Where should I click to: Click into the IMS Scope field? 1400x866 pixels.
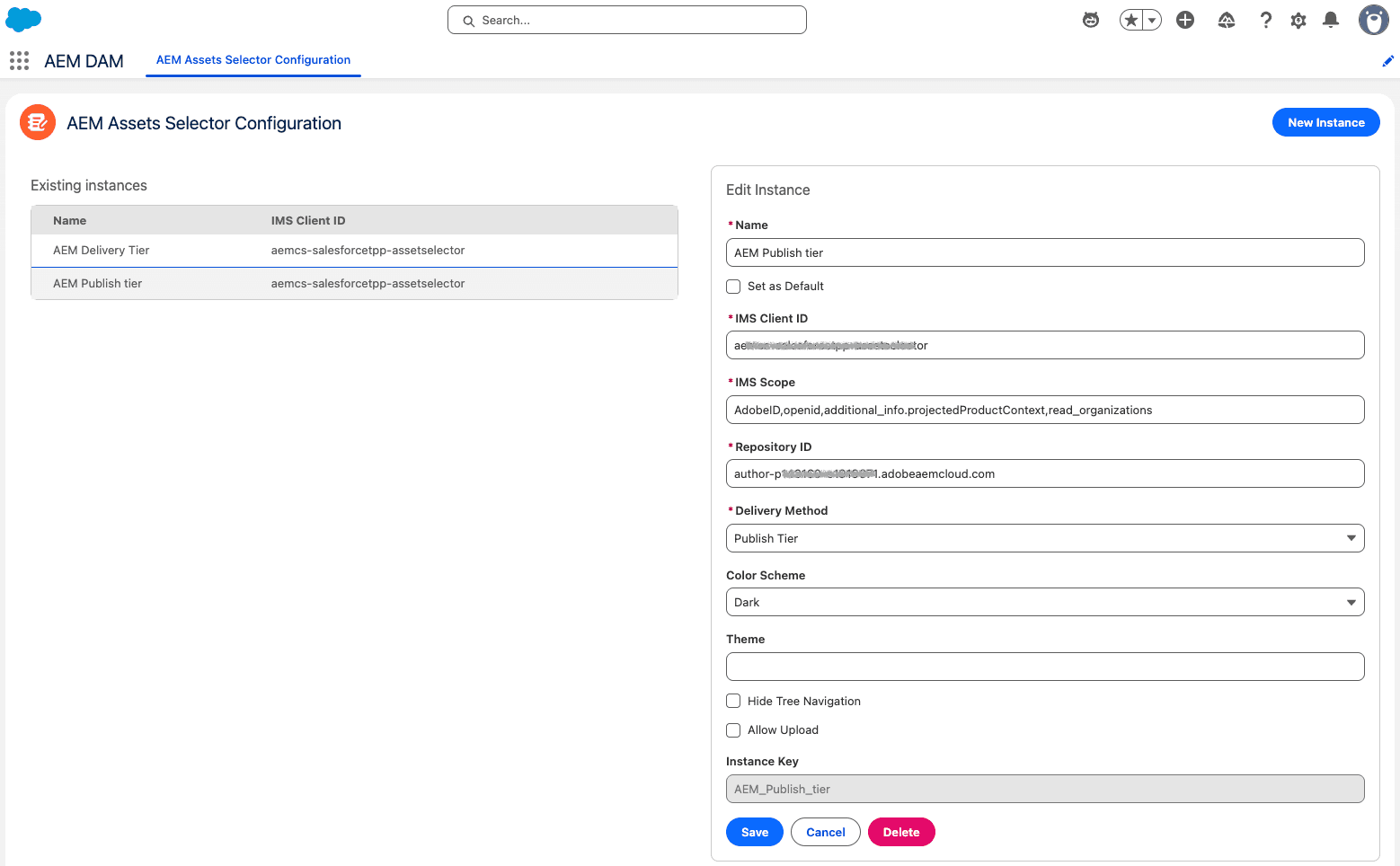tap(1045, 410)
